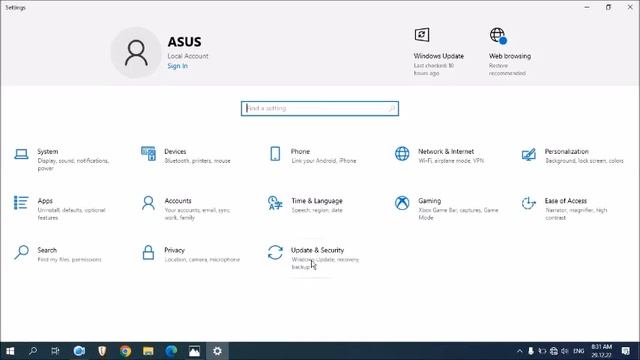The width and height of the screenshot is (640, 360).
Task: Open the network status tray icon
Action: 553,351
